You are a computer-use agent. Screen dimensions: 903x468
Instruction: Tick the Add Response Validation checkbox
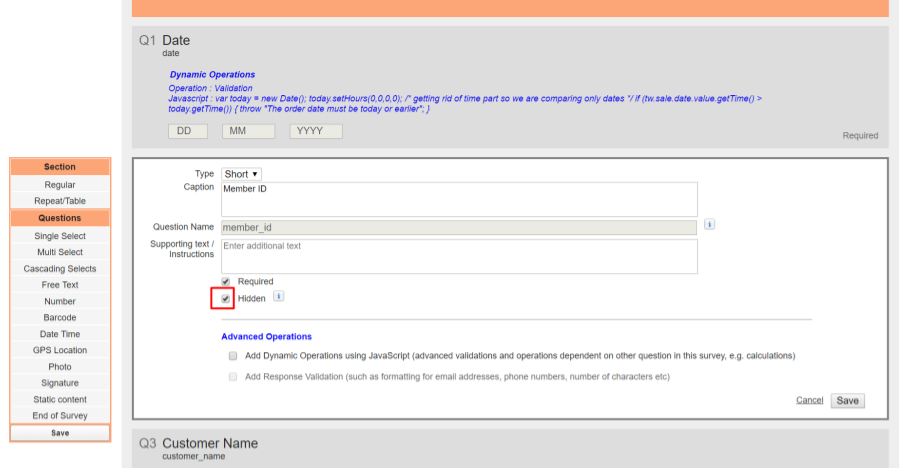click(233, 376)
